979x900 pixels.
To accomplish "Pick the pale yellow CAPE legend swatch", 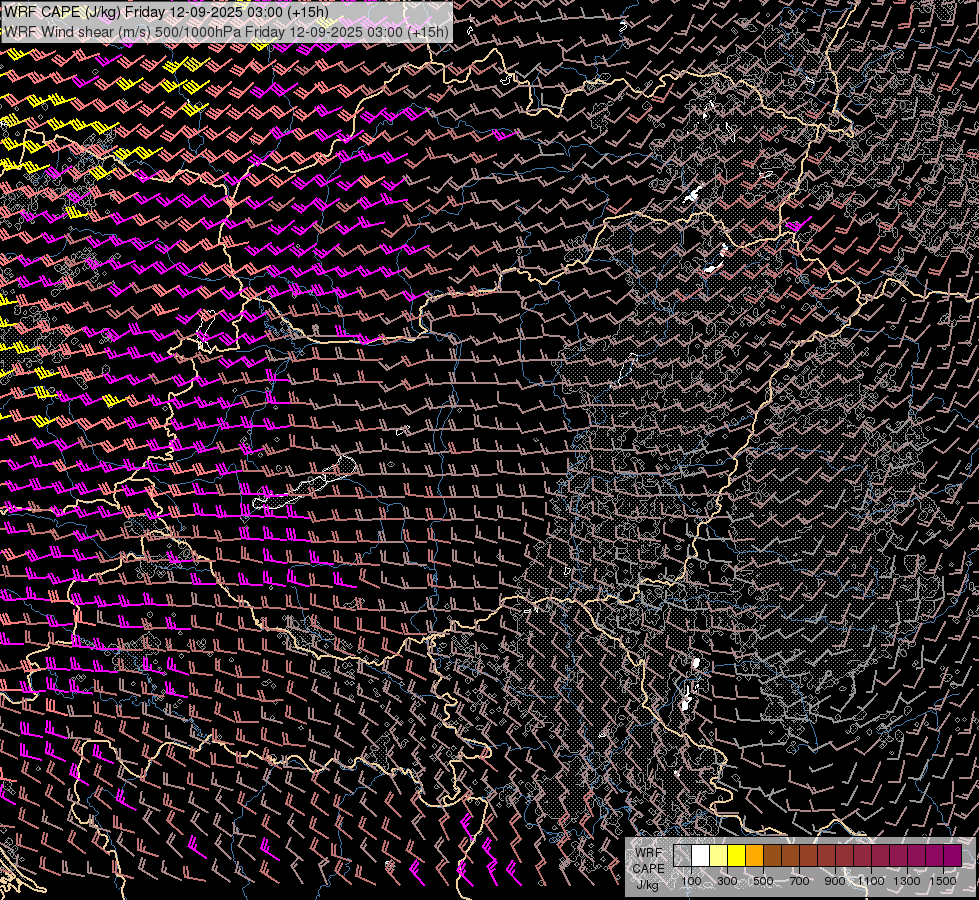I will (719, 856).
